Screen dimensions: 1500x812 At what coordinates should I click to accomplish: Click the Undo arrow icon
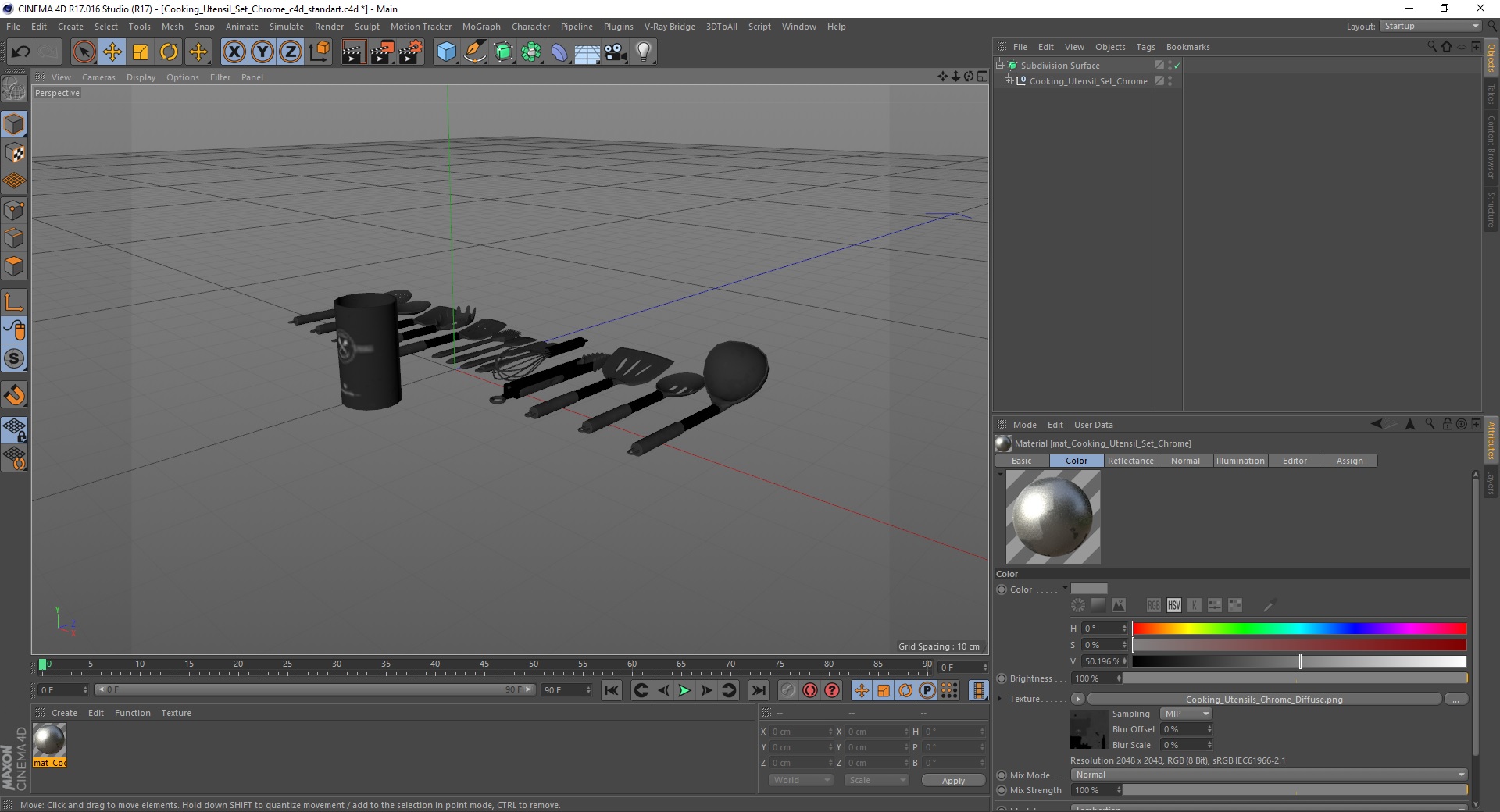tap(21, 52)
